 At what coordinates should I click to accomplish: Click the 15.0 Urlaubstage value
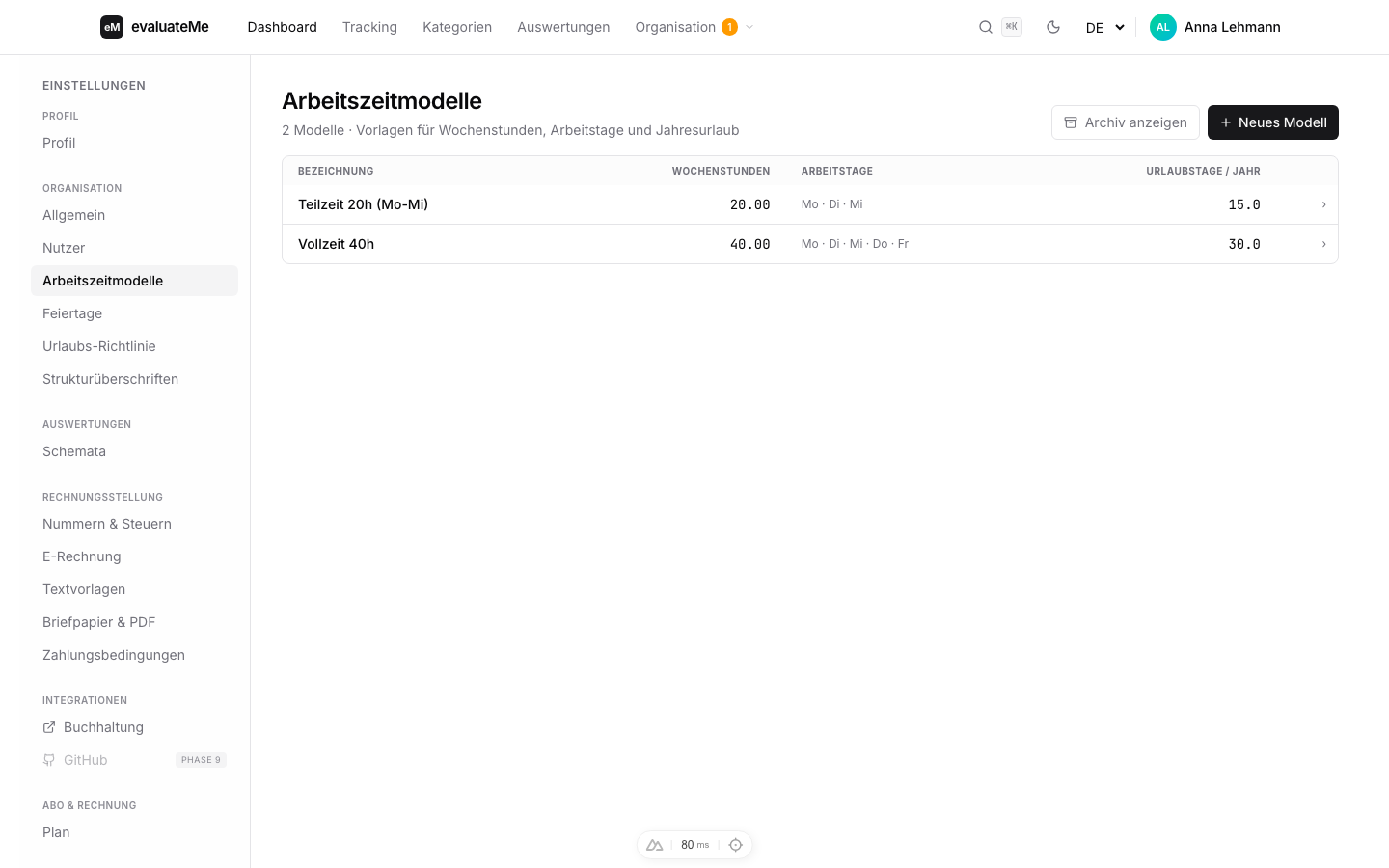pos(1244,204)
